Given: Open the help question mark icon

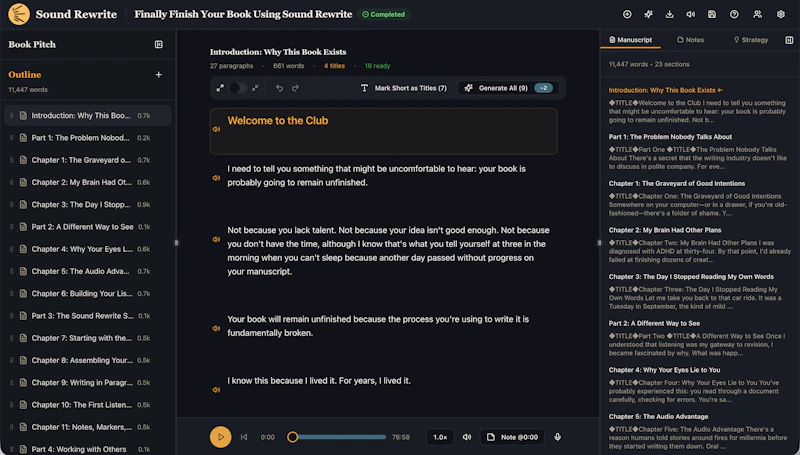Looking at the screenshot, I should (734, 14).
